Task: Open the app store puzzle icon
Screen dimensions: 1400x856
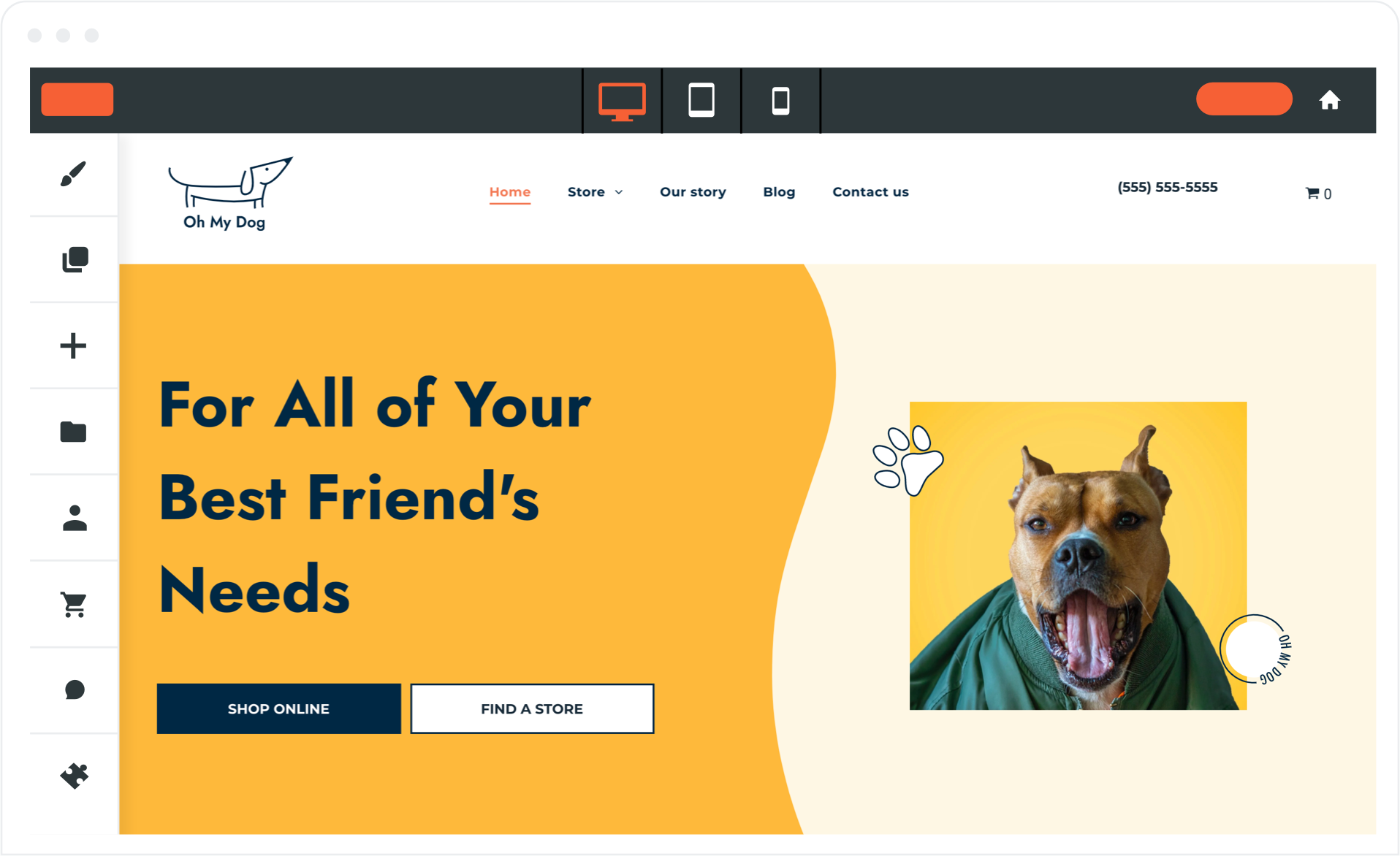Action: pyautogui.click(x=74, y=776)
